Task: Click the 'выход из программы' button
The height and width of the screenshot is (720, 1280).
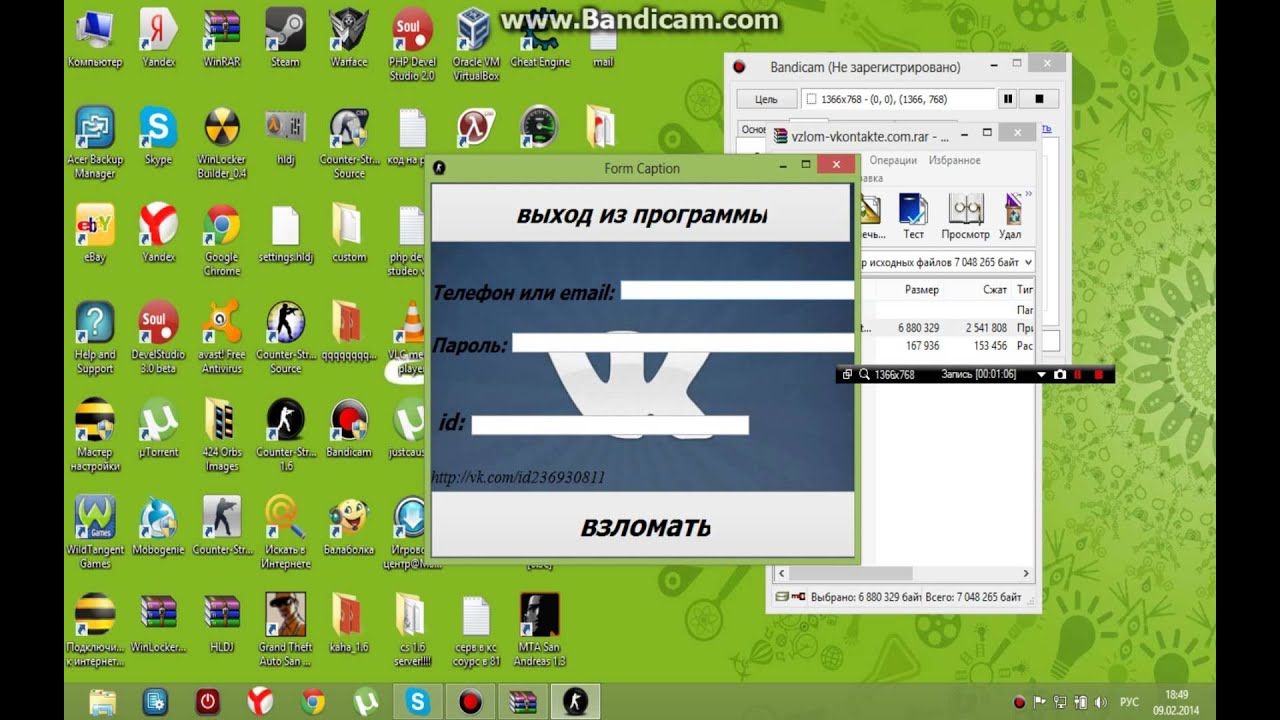Action: point(642,214)
